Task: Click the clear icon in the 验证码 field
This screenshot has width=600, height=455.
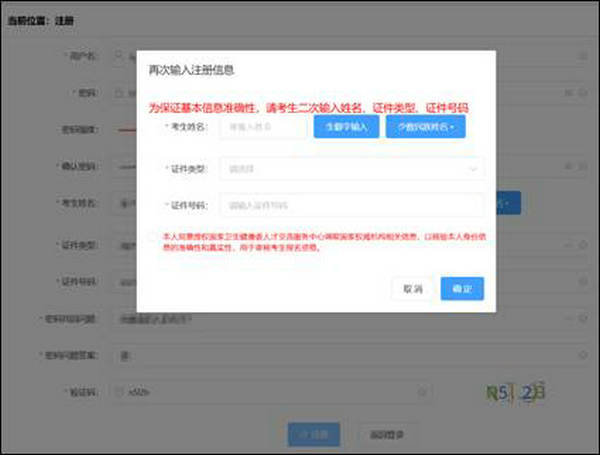Action: [x=422, y=391]
